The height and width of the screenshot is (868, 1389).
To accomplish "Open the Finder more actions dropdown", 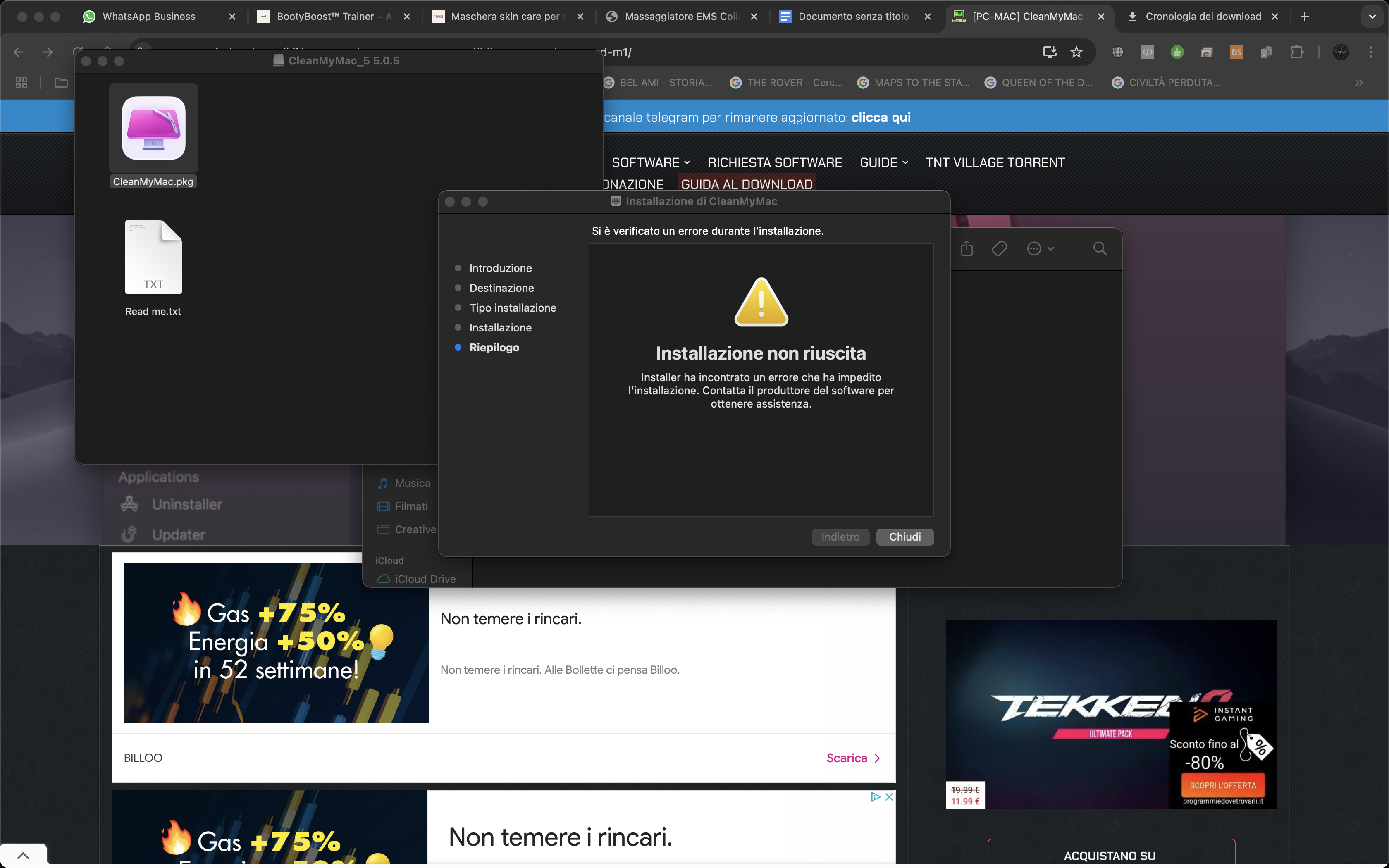I will coord(1040,248).
